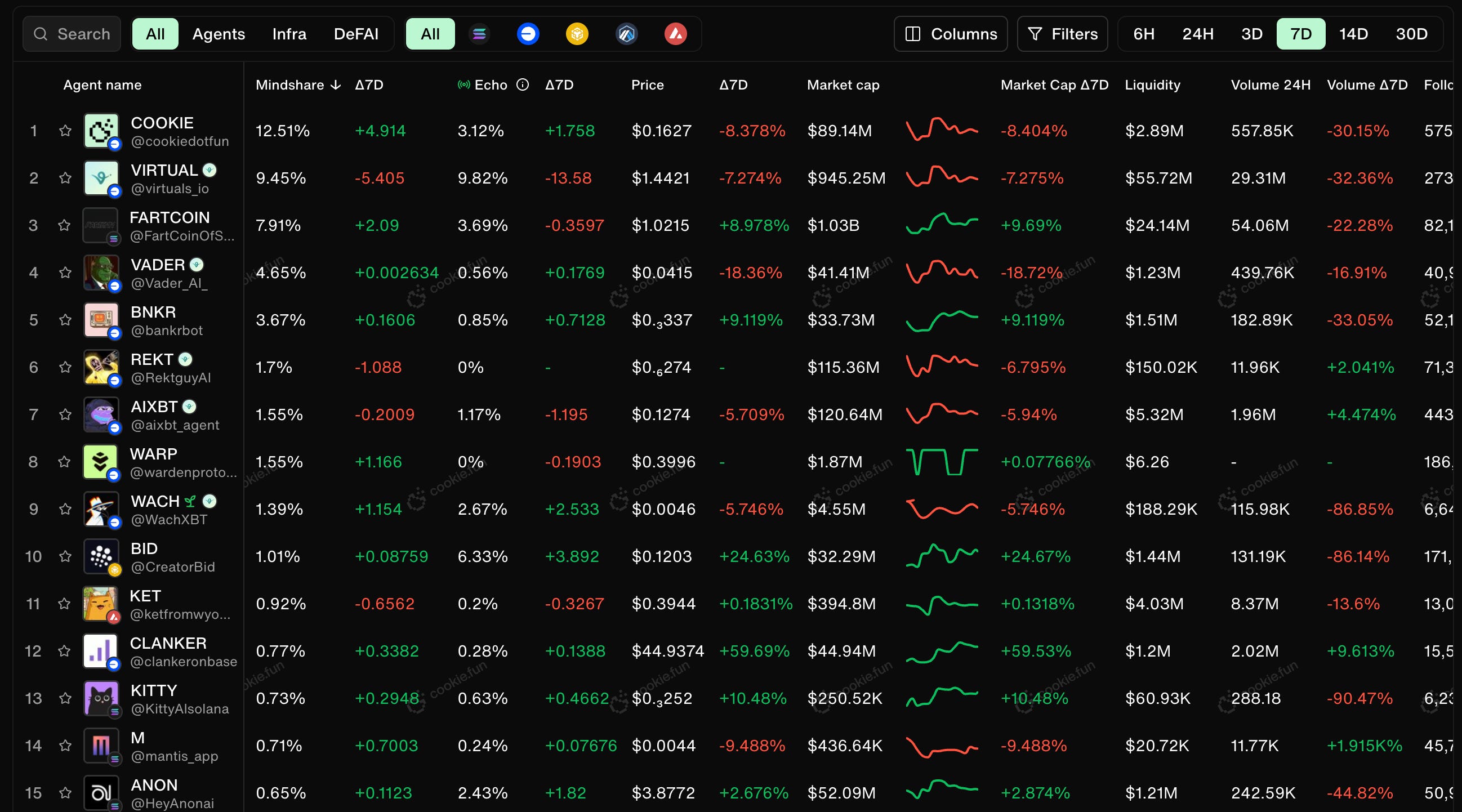
Task: View BID market cap sparkline chart
Action: (942, 556)
